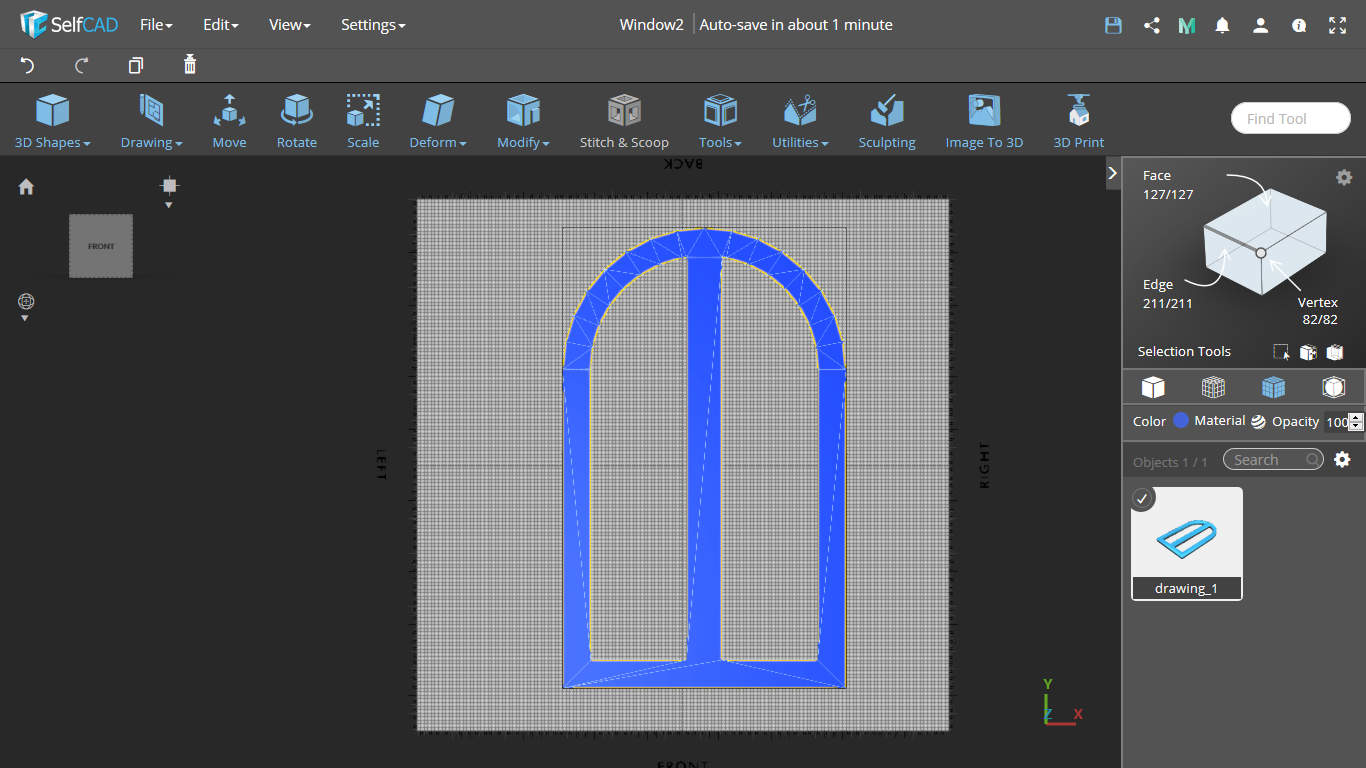1366x768 pixels.
Task: Open the Rotate tool
Action: tap(297, 121)
